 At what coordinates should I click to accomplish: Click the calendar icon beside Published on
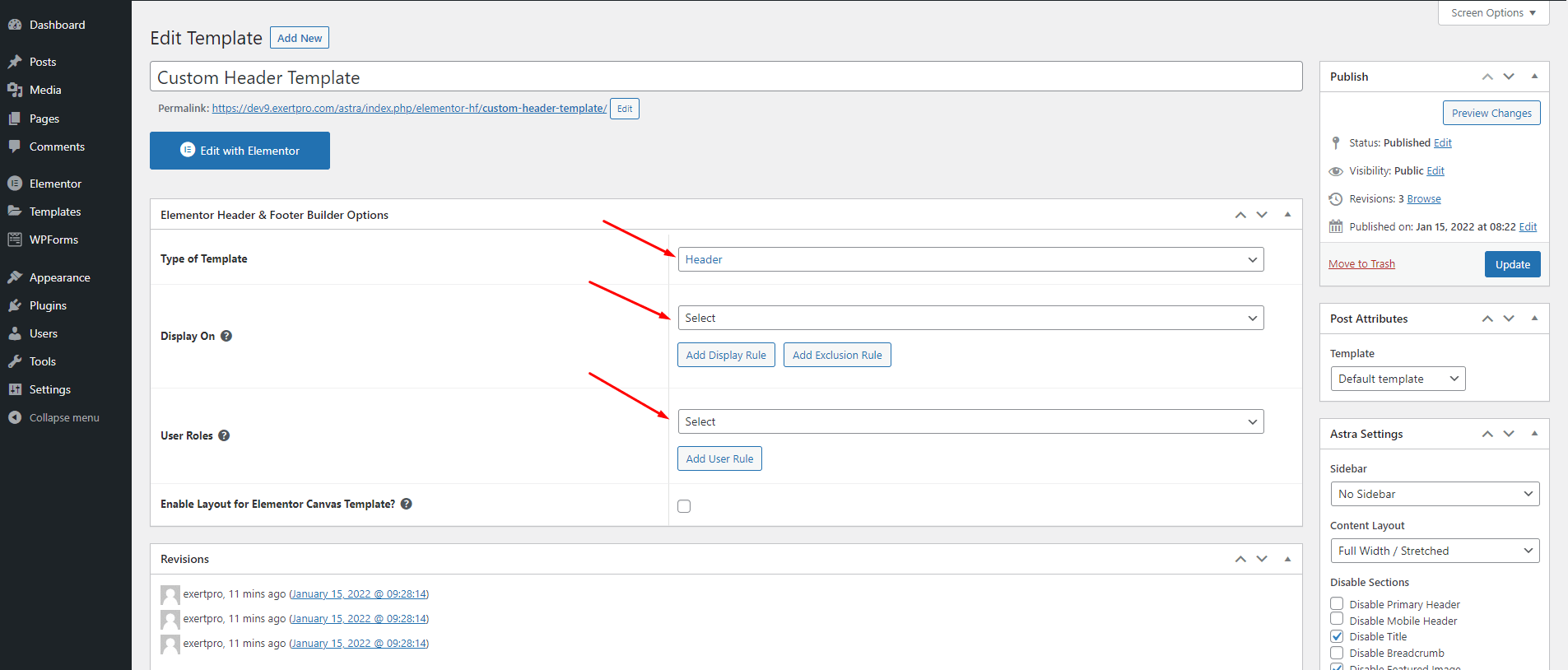point(1336,227)
